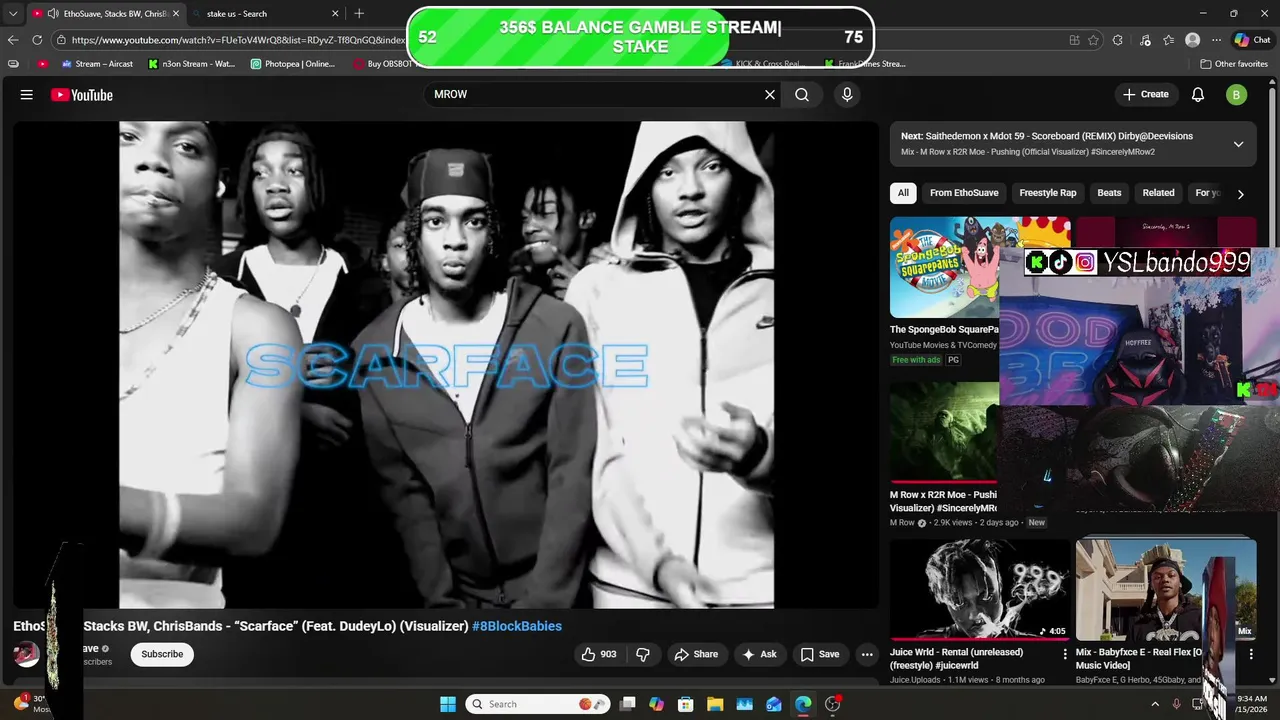This screenshot has height=720, width=1280.
Task: Go back in the browser
Action: 13,40
